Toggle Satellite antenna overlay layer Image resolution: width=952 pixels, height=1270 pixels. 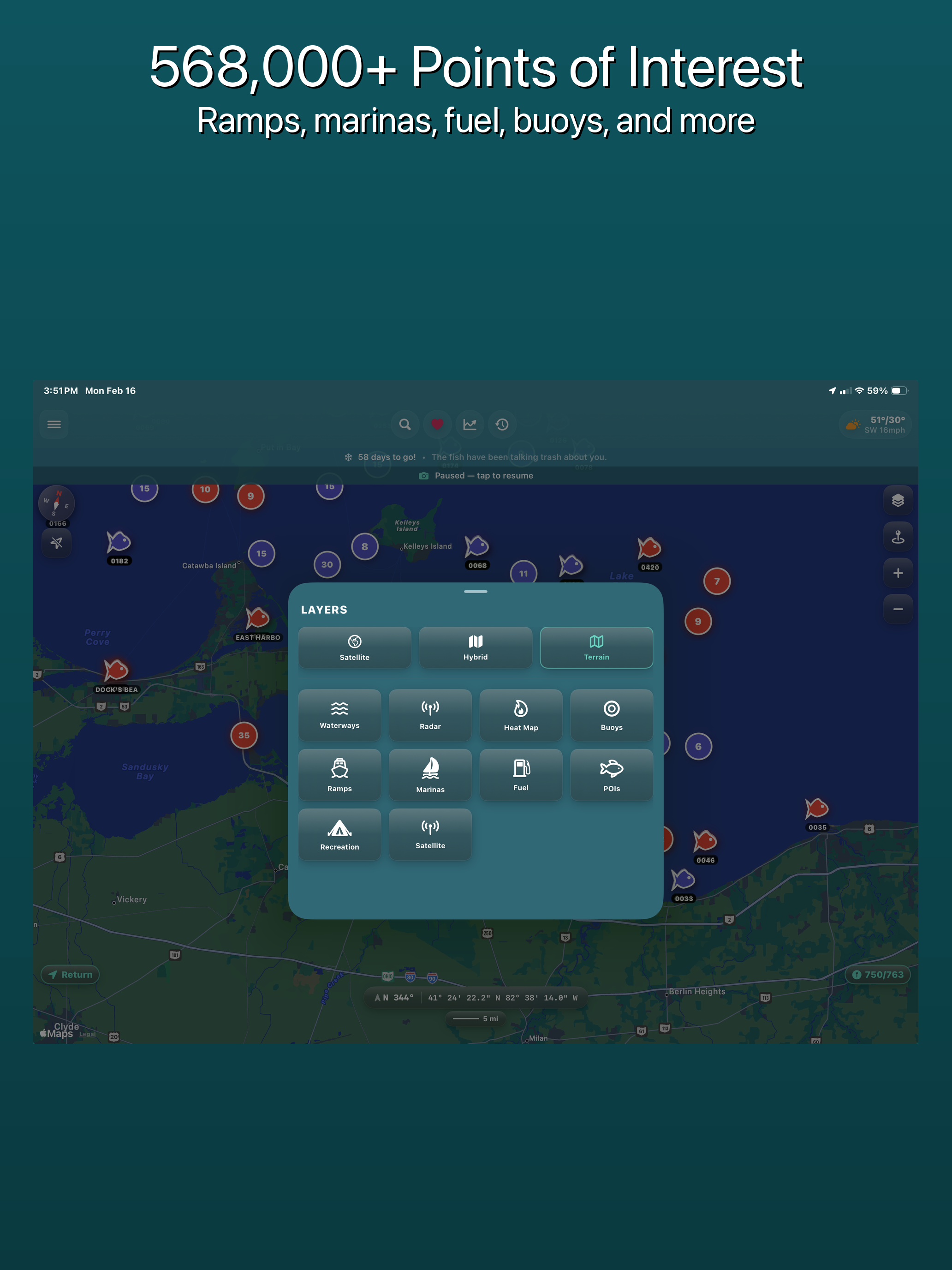(x=430, y=835)
